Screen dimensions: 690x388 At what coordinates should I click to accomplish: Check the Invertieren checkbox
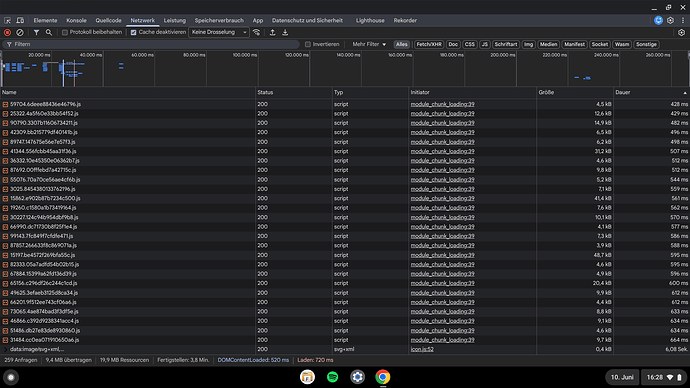[308, 44]
